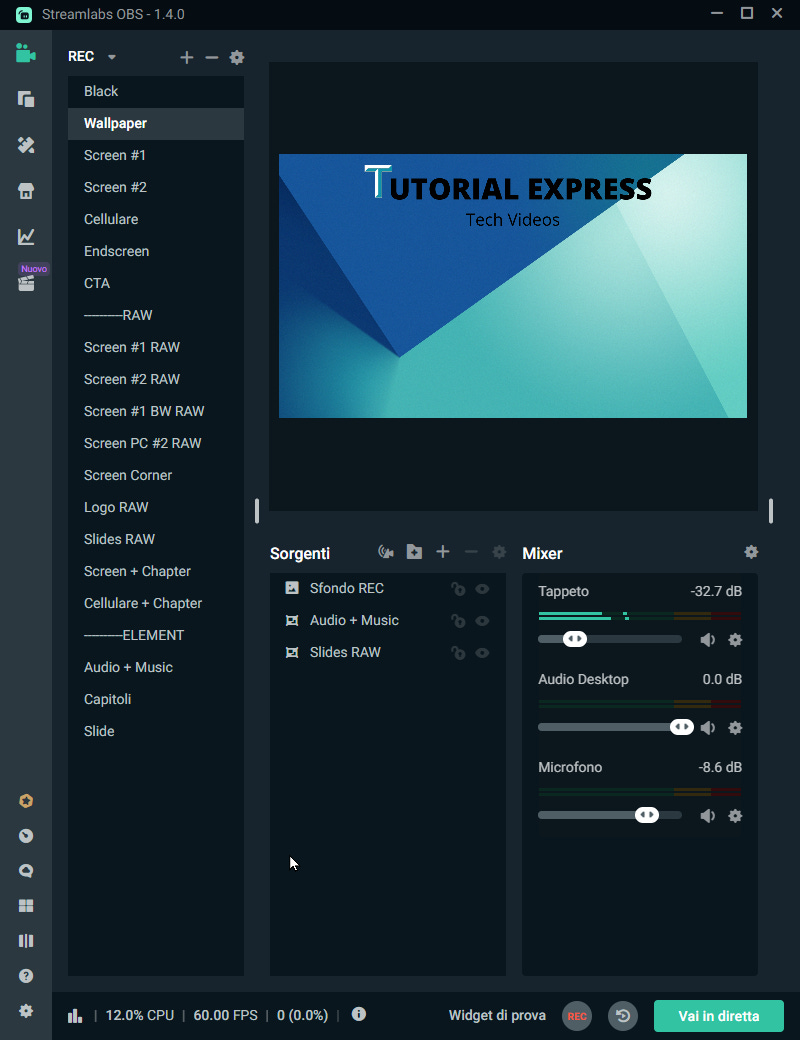Open the Tappeto audio source settings gear
The height and width of the screenshot is (1040, 800).
point(735,640)
